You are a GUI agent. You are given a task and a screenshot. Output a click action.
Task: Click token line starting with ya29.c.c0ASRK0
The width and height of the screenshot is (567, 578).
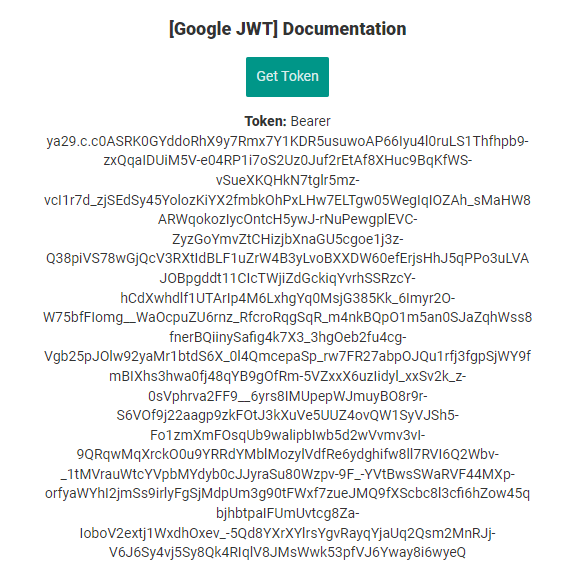(288, 141)
